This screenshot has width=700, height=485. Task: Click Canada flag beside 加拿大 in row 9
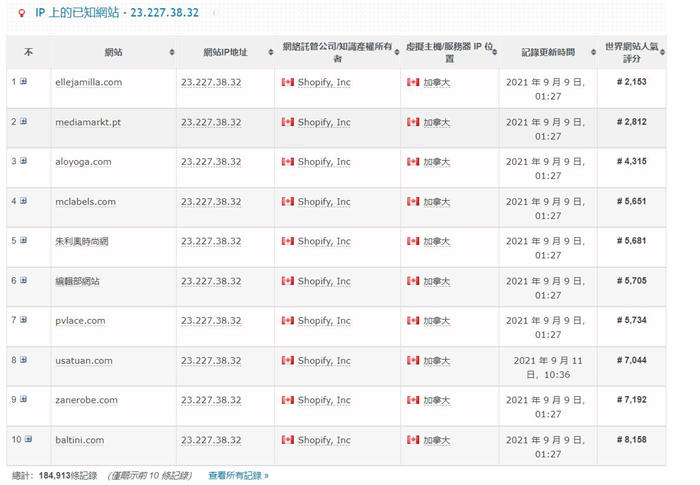coord(413,400)
